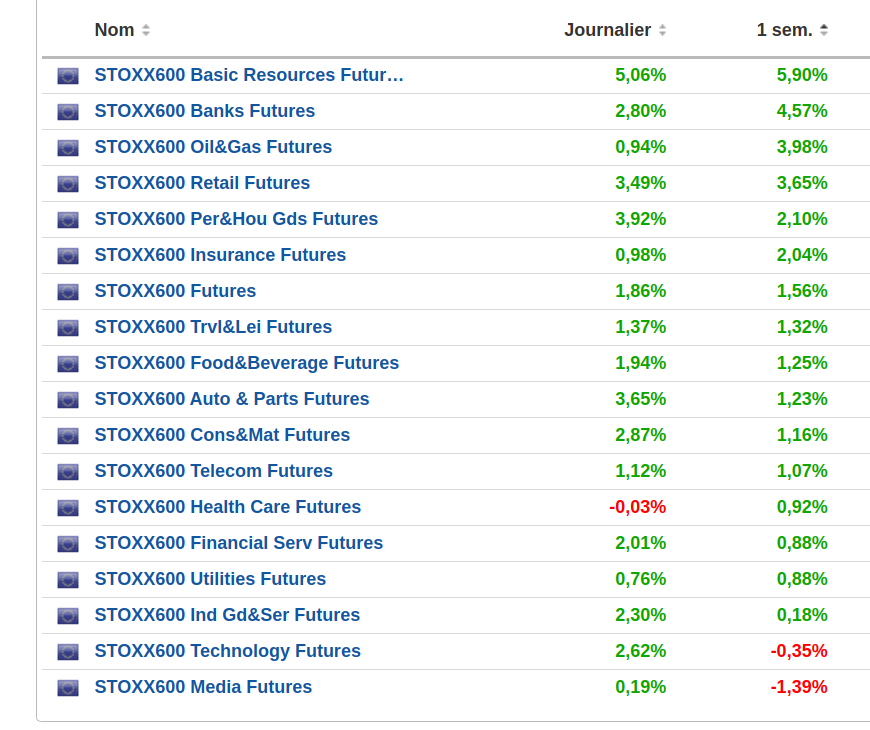Click the EU flag beside STOXX600 Insurance Futures

[68, 255]
